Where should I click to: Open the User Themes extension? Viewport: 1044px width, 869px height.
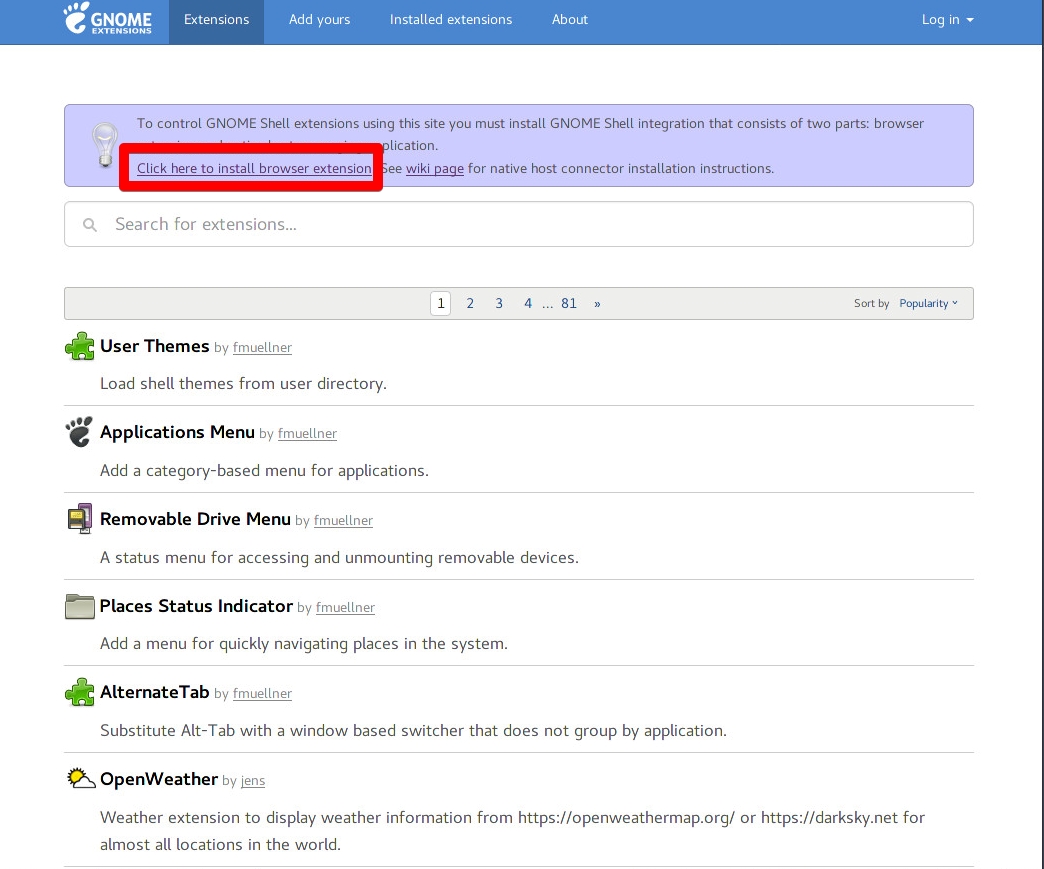[x=154, y=346]
